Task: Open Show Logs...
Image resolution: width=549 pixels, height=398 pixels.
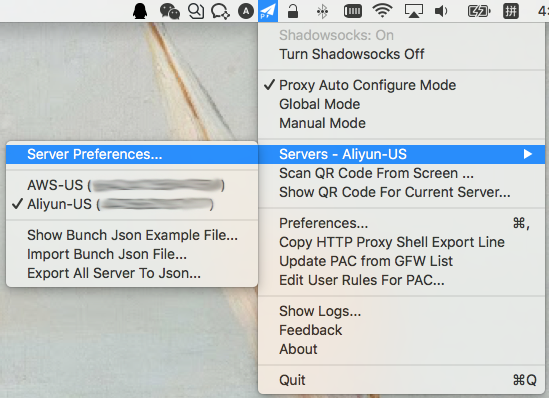Action: [402, 311]
